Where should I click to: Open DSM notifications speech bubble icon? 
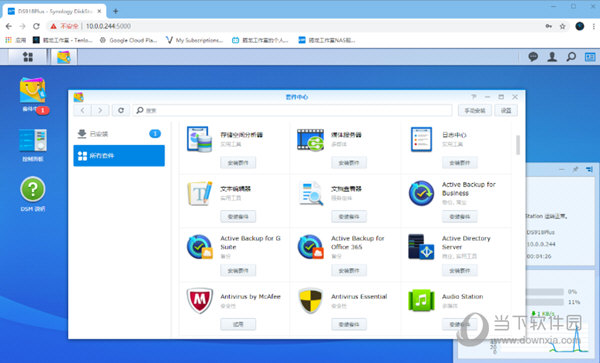pyautogui.click(x=533, y=57)
